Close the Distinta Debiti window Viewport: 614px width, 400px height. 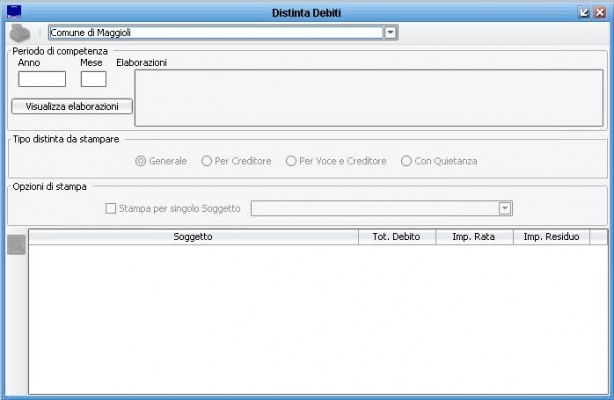tap(600, 13)
